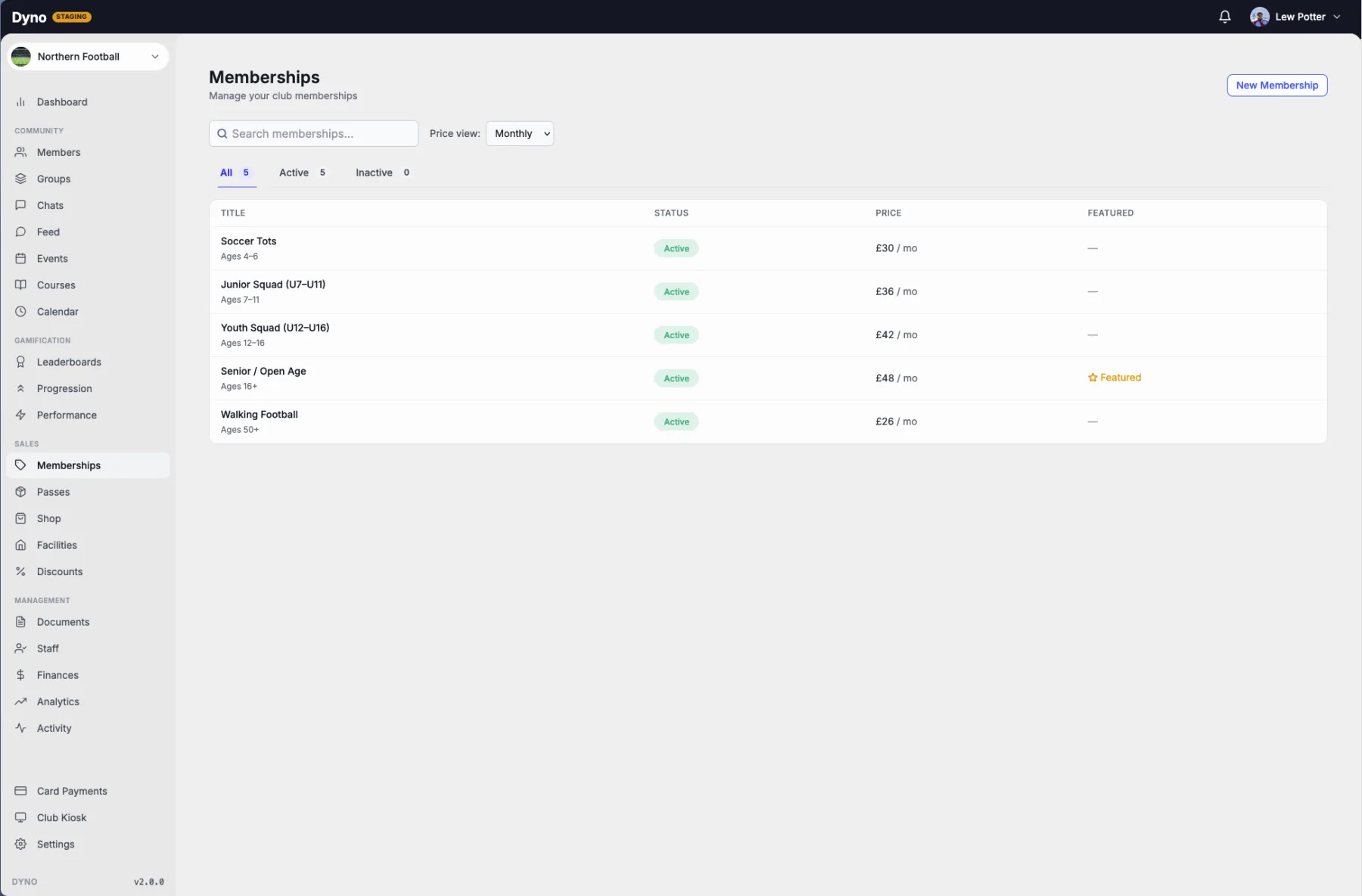Click the Performance lightning icon

[20, 415]
